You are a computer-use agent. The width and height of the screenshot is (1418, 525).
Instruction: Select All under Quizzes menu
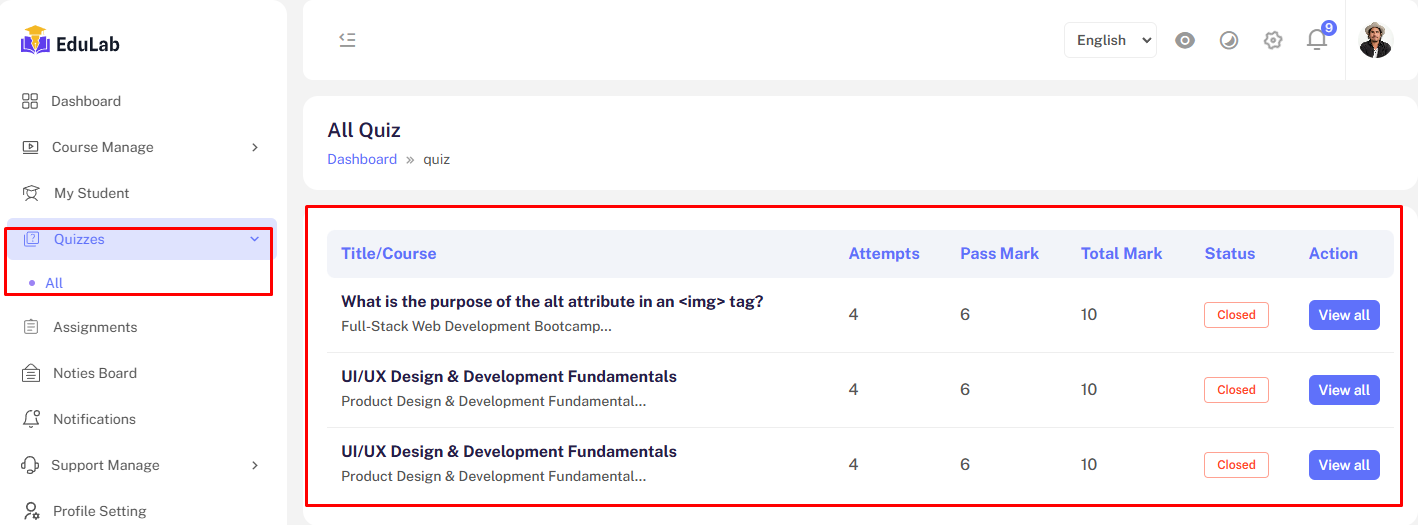54,283
